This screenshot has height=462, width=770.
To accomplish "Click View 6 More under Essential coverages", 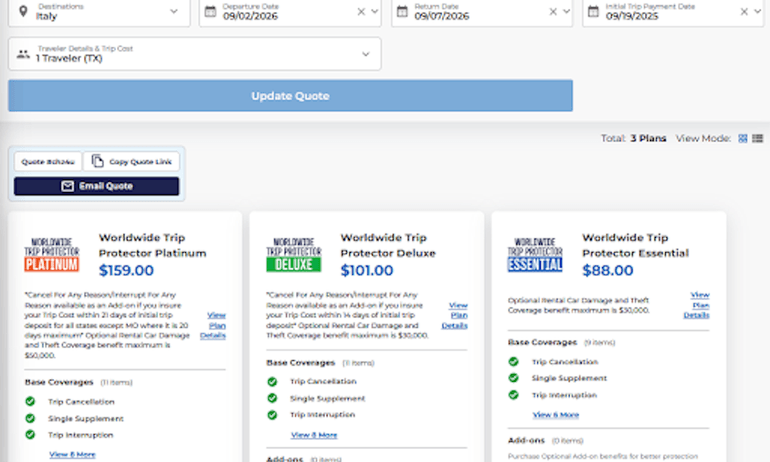I will [x=555, y=414].
